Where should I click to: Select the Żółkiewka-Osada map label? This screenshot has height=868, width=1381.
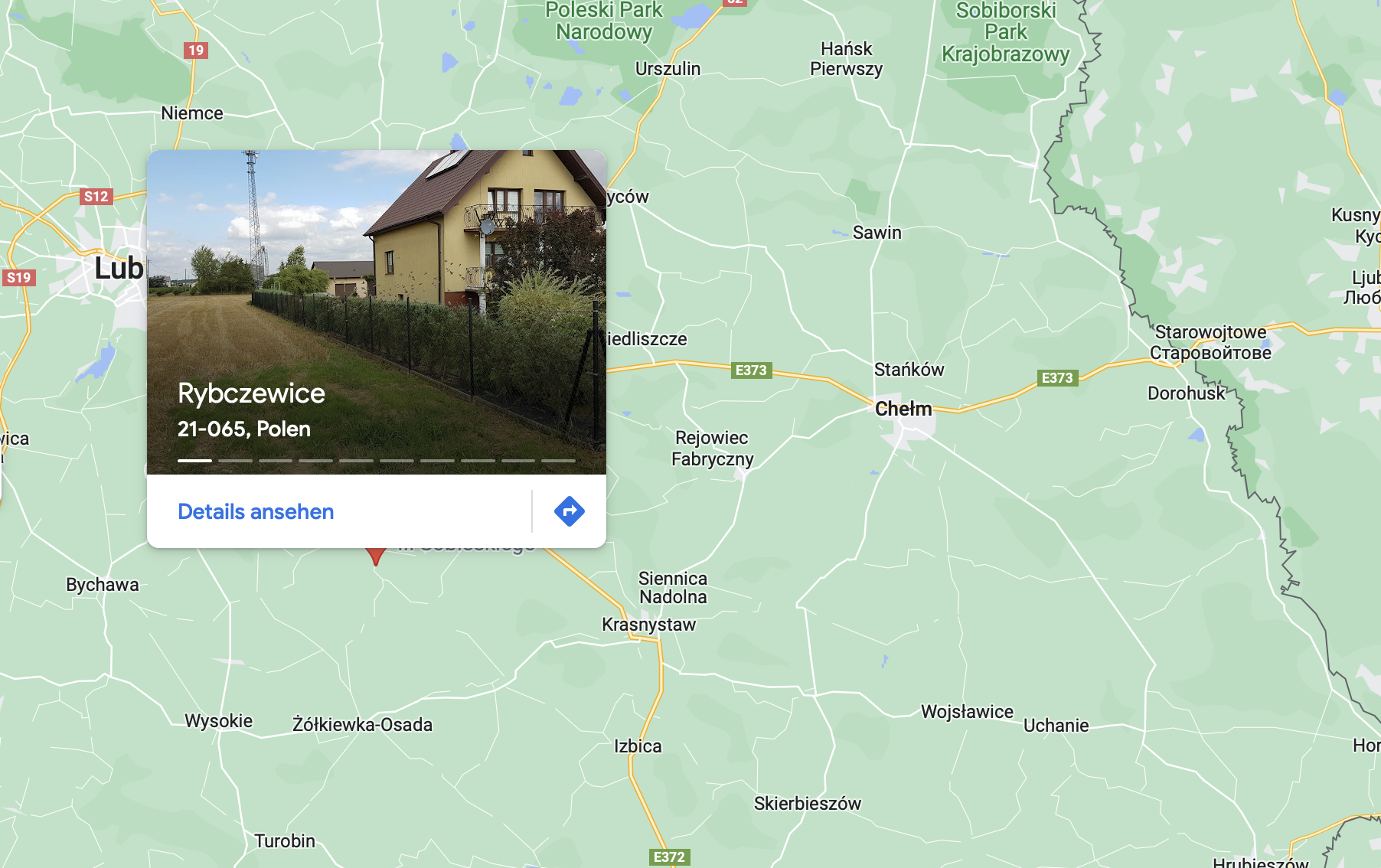click(362, 724)
